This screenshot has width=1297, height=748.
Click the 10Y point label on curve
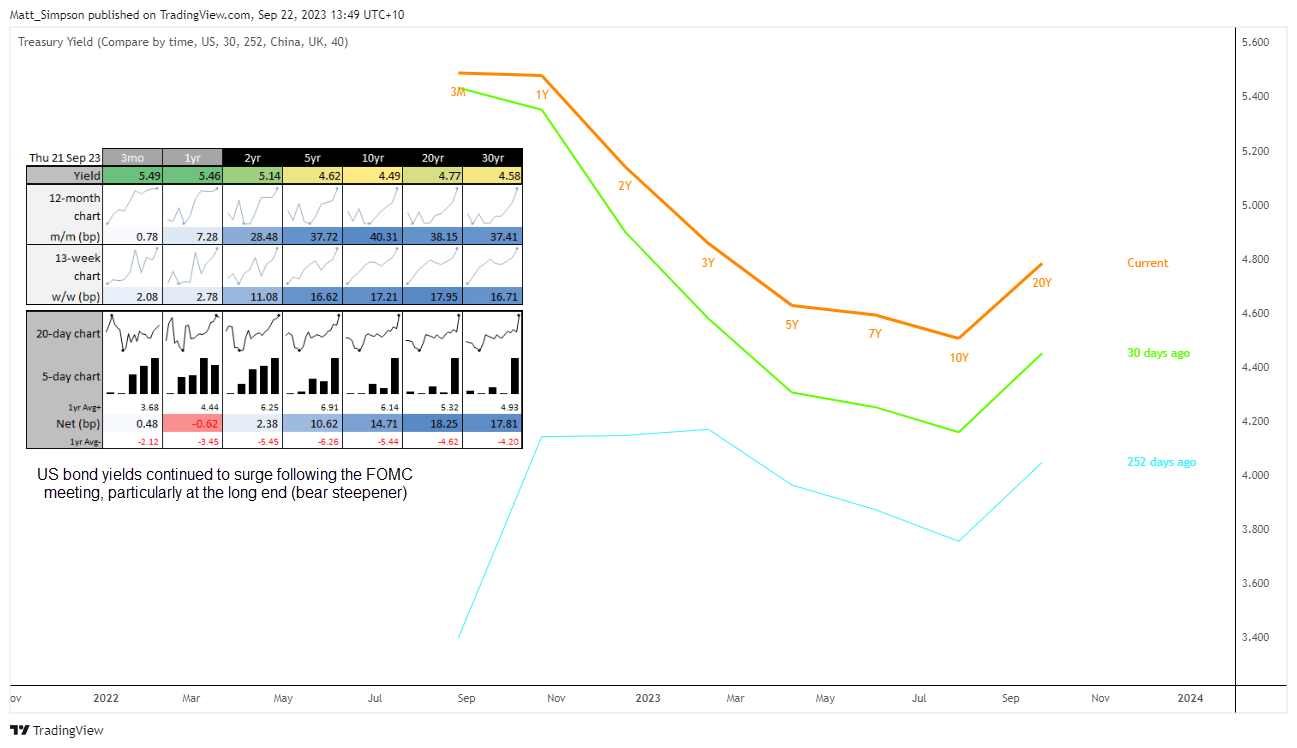959,357
